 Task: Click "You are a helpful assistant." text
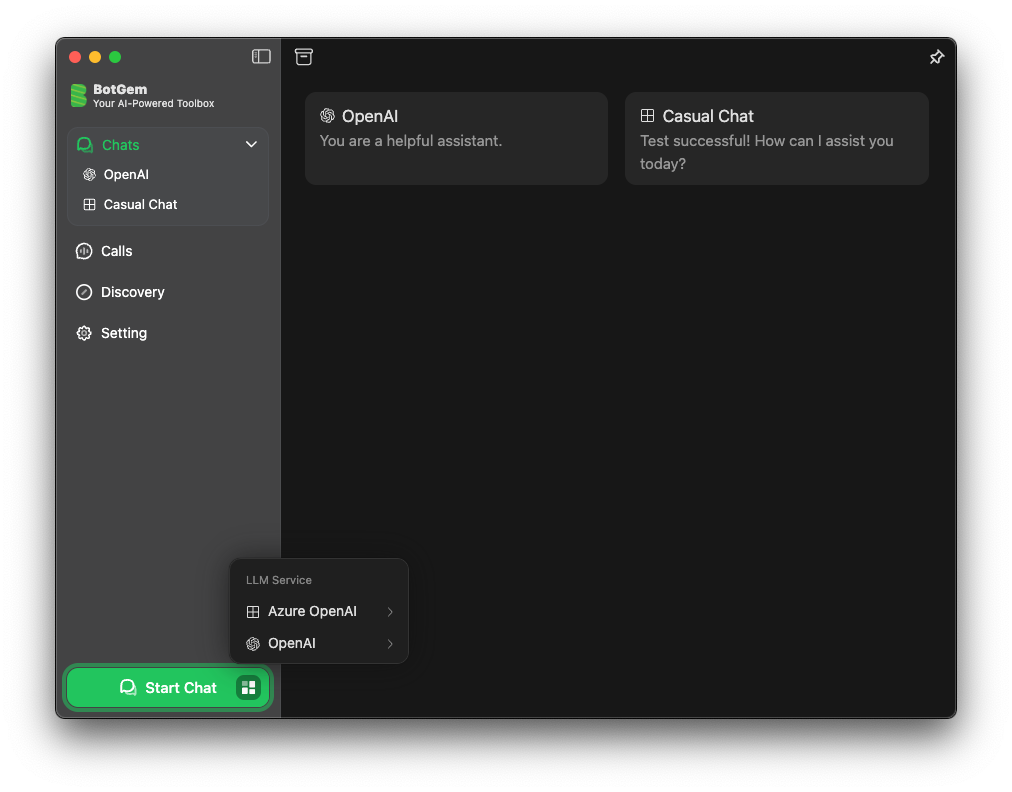411,141
